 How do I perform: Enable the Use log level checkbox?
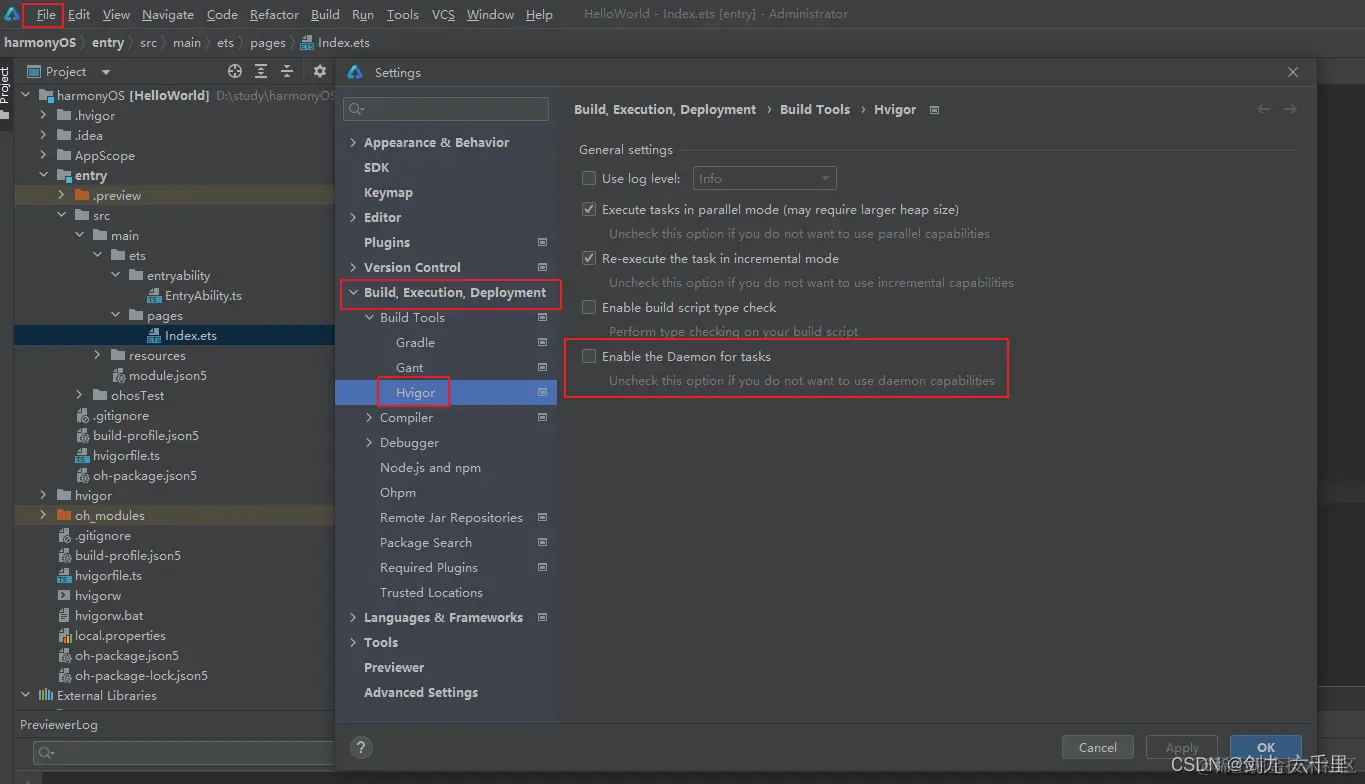(x=589, y=178)
